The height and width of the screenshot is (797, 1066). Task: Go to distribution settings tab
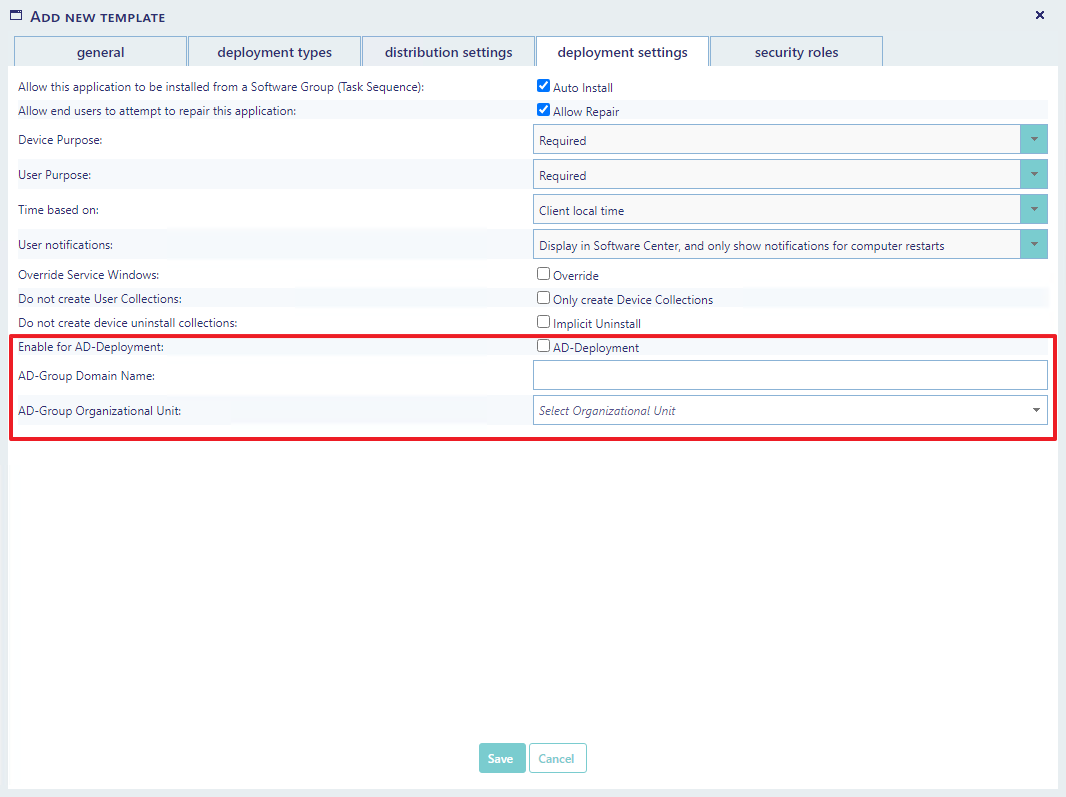[x=448, y=52]
